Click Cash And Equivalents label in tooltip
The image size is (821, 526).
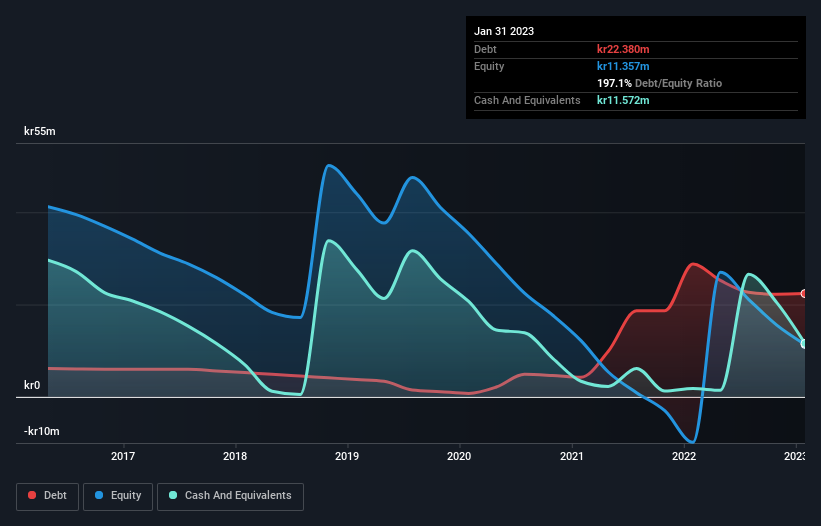click(527, 100)
